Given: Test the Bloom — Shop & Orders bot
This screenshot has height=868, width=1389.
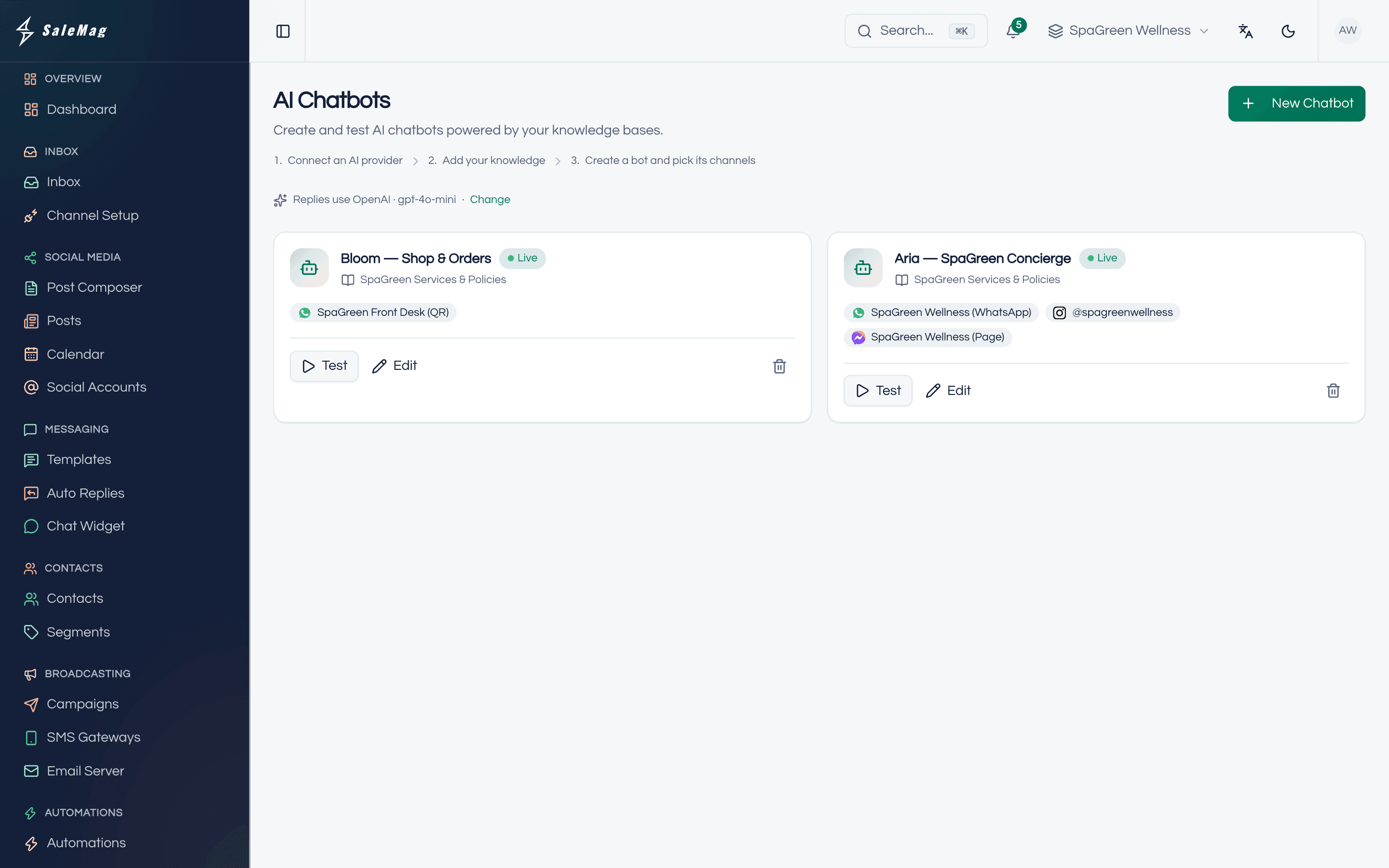Looking at the screenshot, I should (x=324, y=366).
